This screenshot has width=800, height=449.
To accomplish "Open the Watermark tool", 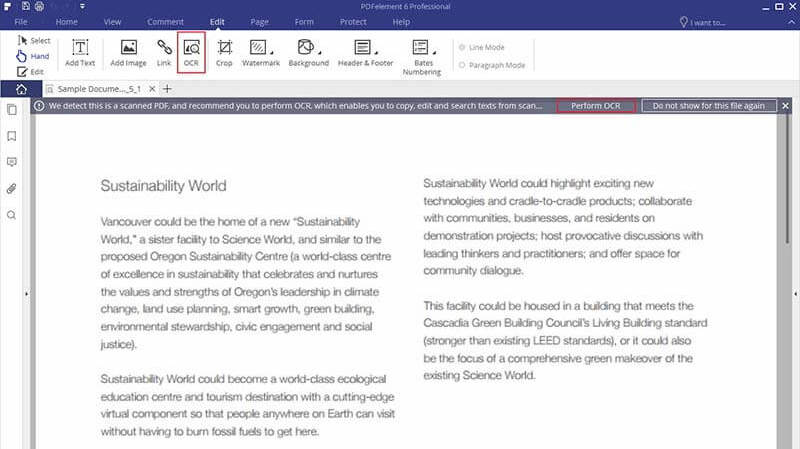I will point(261,53).
